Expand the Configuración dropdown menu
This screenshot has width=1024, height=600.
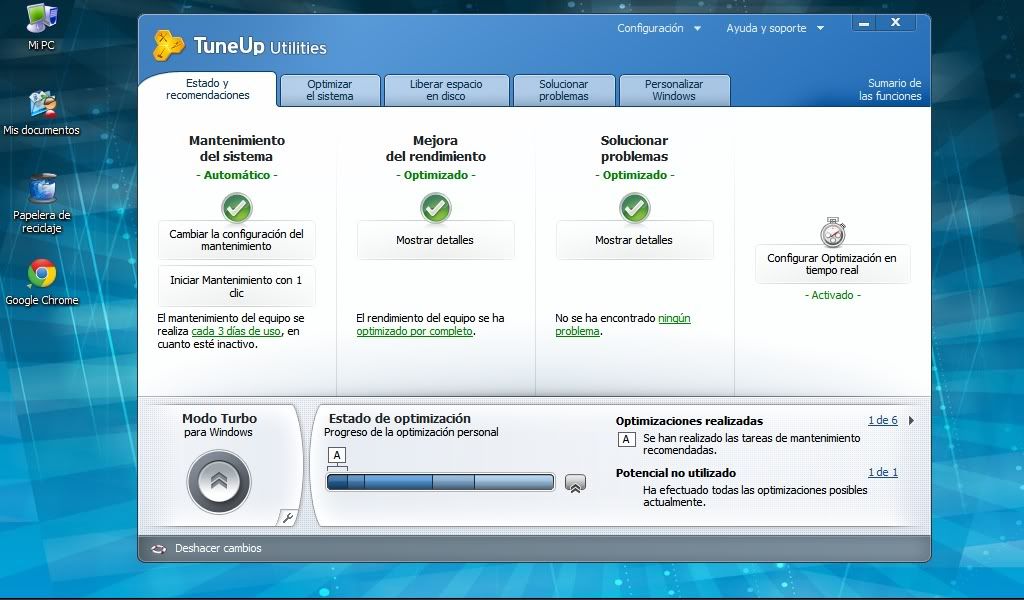(x=659, y=28)
